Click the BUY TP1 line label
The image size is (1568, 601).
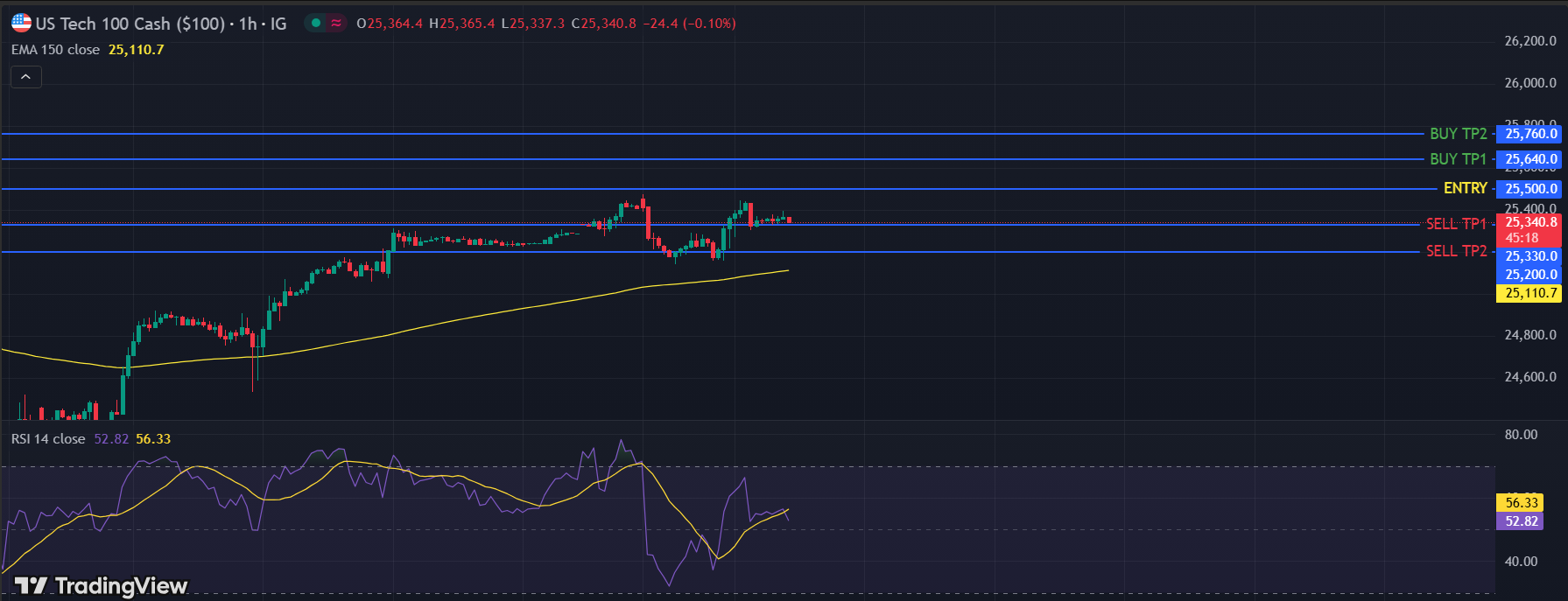pos(1458,159)
